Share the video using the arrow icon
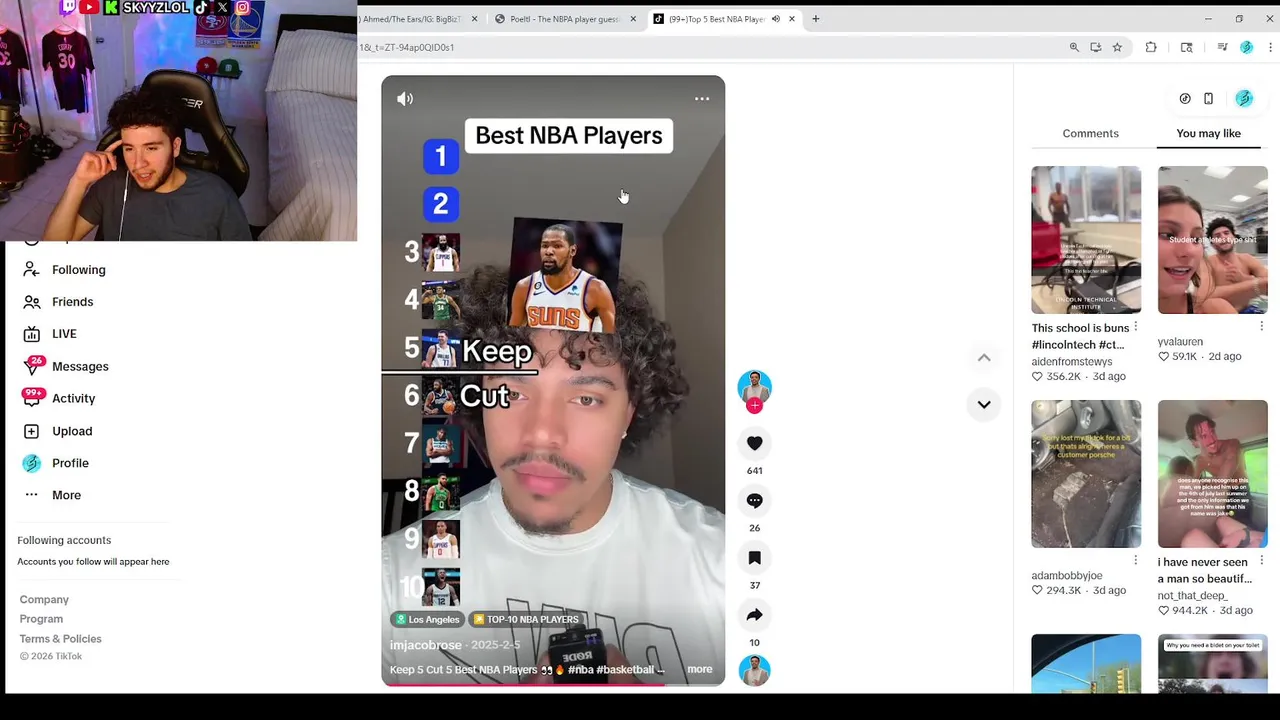The image size is (1280, 720). tap(755, 615)
